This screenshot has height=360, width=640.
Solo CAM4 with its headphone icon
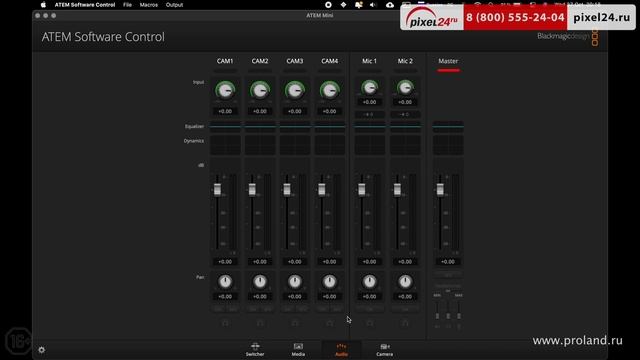tap(329, 323)
